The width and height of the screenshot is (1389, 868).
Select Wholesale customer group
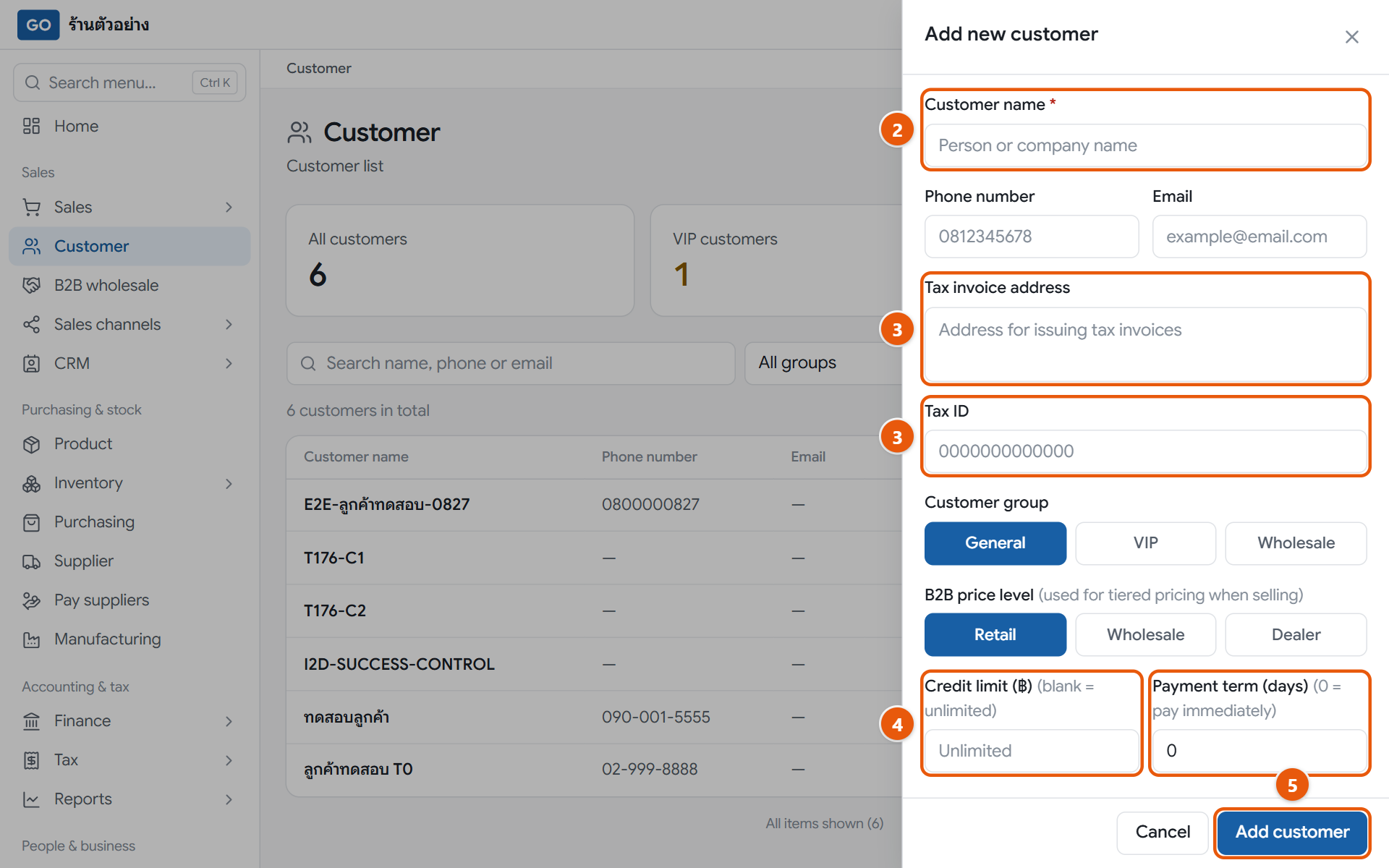[1296, 543]
